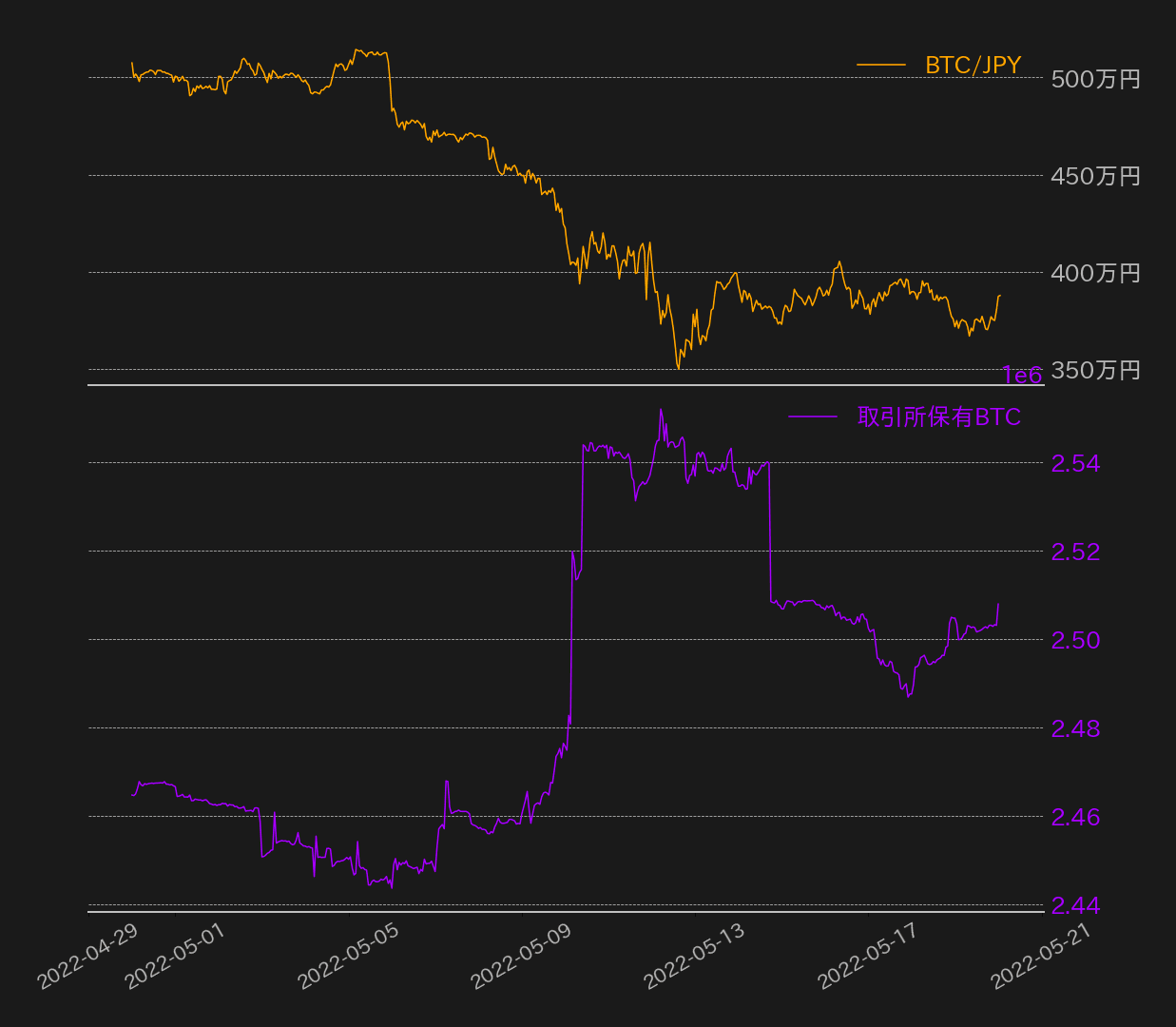Select the orange BTC/JPY legend line swatch
The height and width of the screenshot is (1027, 1176).
tap(881, 65)
